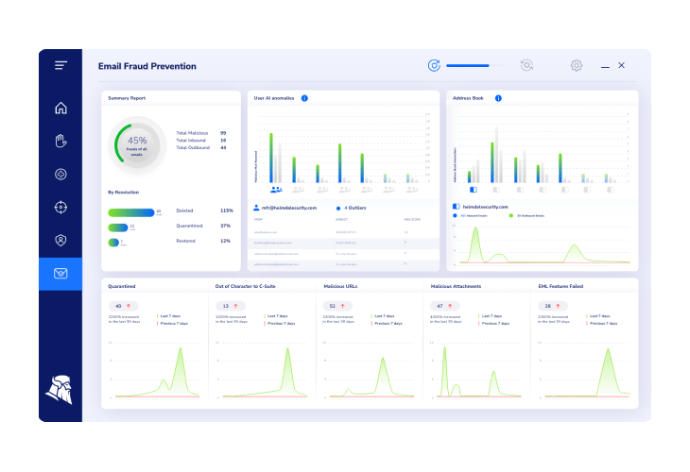Screen dimensions: 690x472
Task: Show info for User AI anomalies
Action: pos(305,98)
